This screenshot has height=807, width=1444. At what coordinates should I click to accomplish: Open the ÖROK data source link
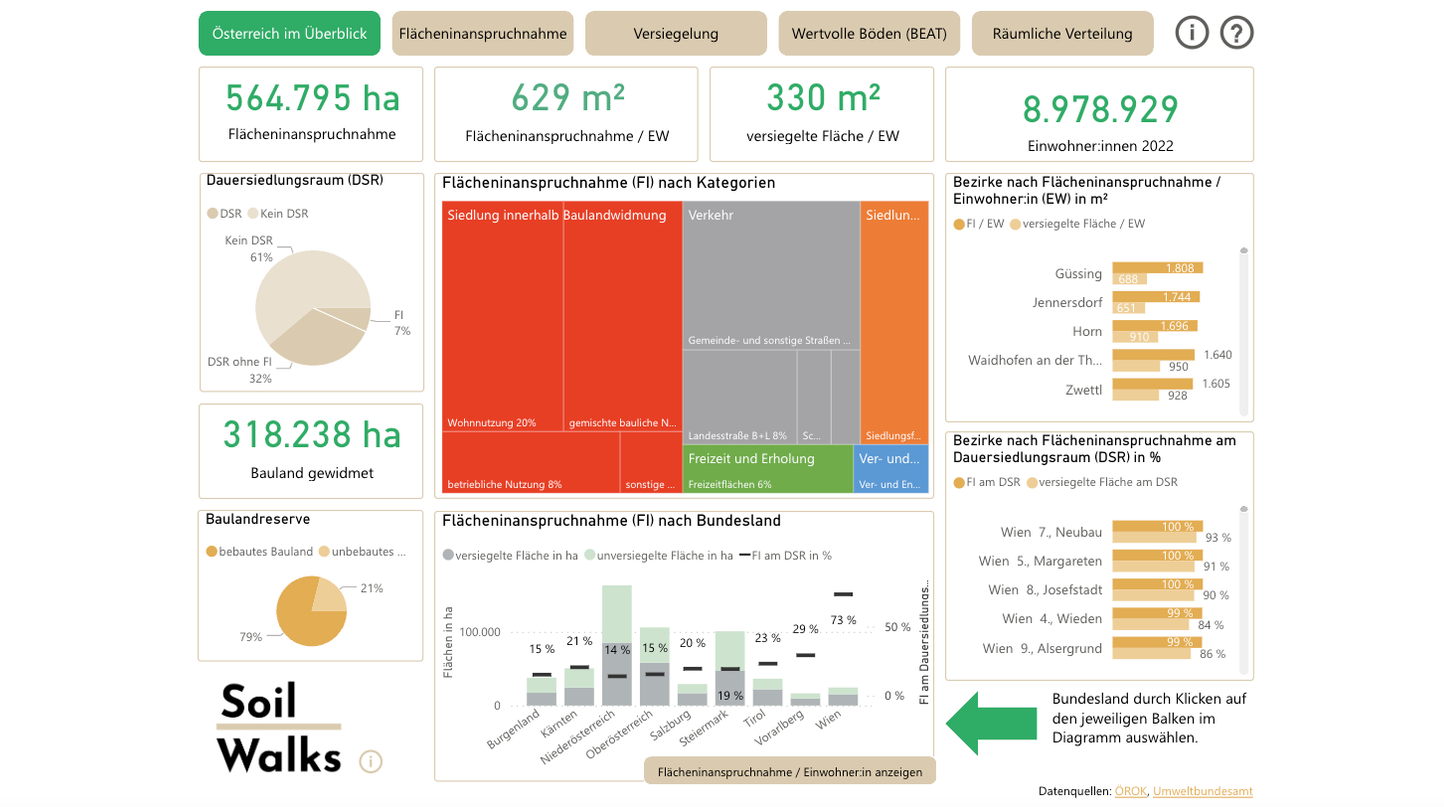click(x=1130, y=791)
